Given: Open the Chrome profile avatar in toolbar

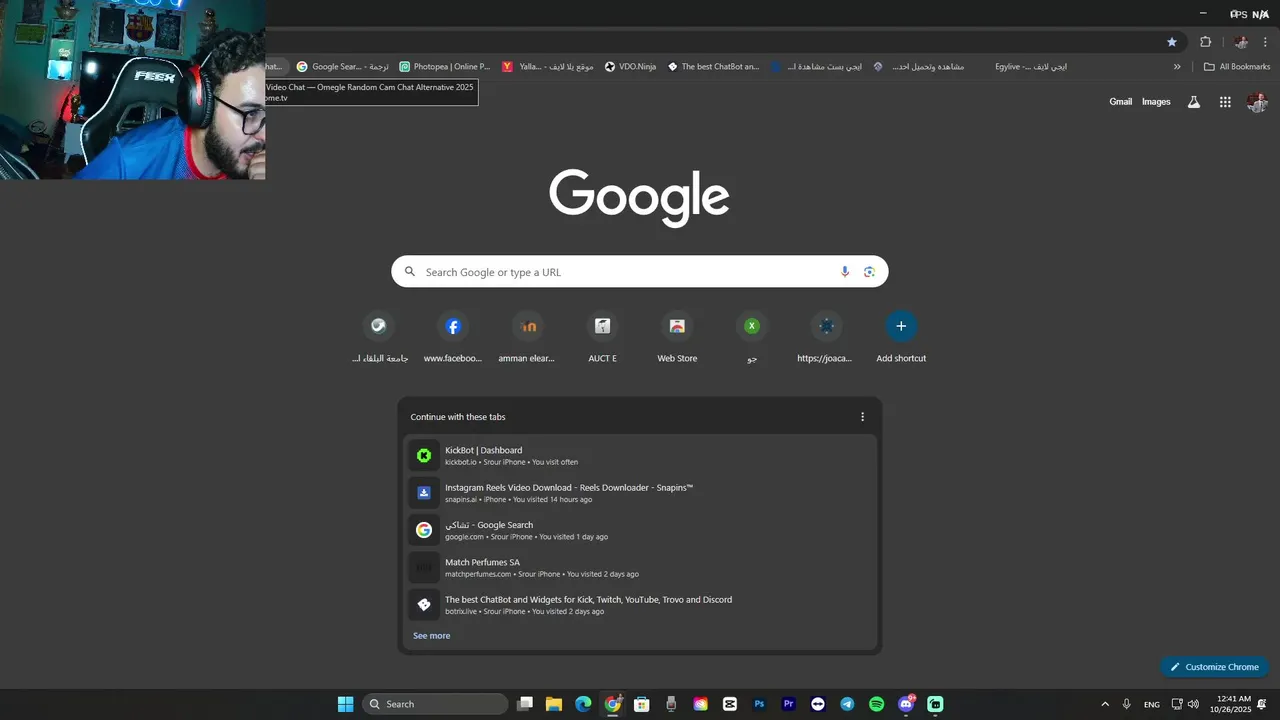Looking at the screenshot, I should [1241, 42].
